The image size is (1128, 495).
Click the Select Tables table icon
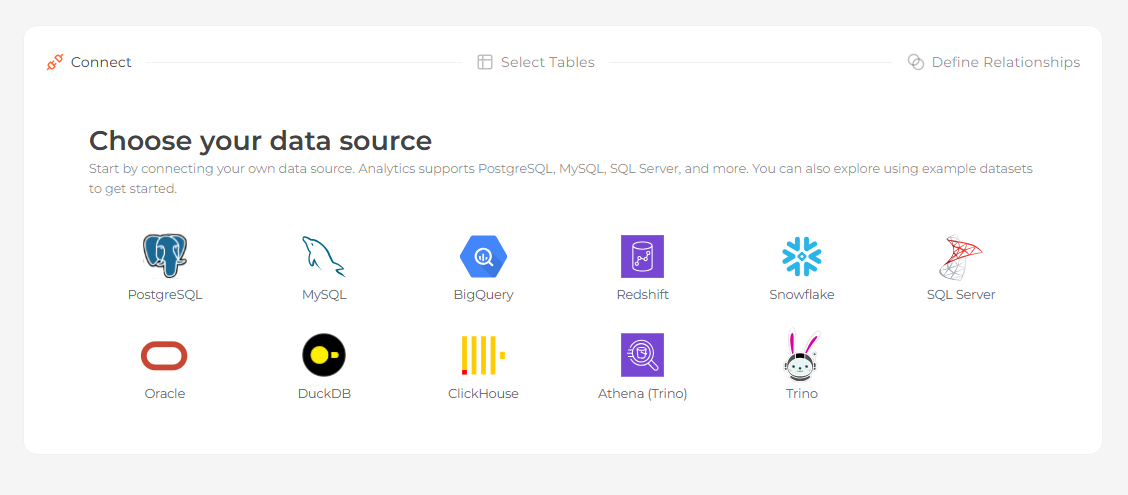485,63
